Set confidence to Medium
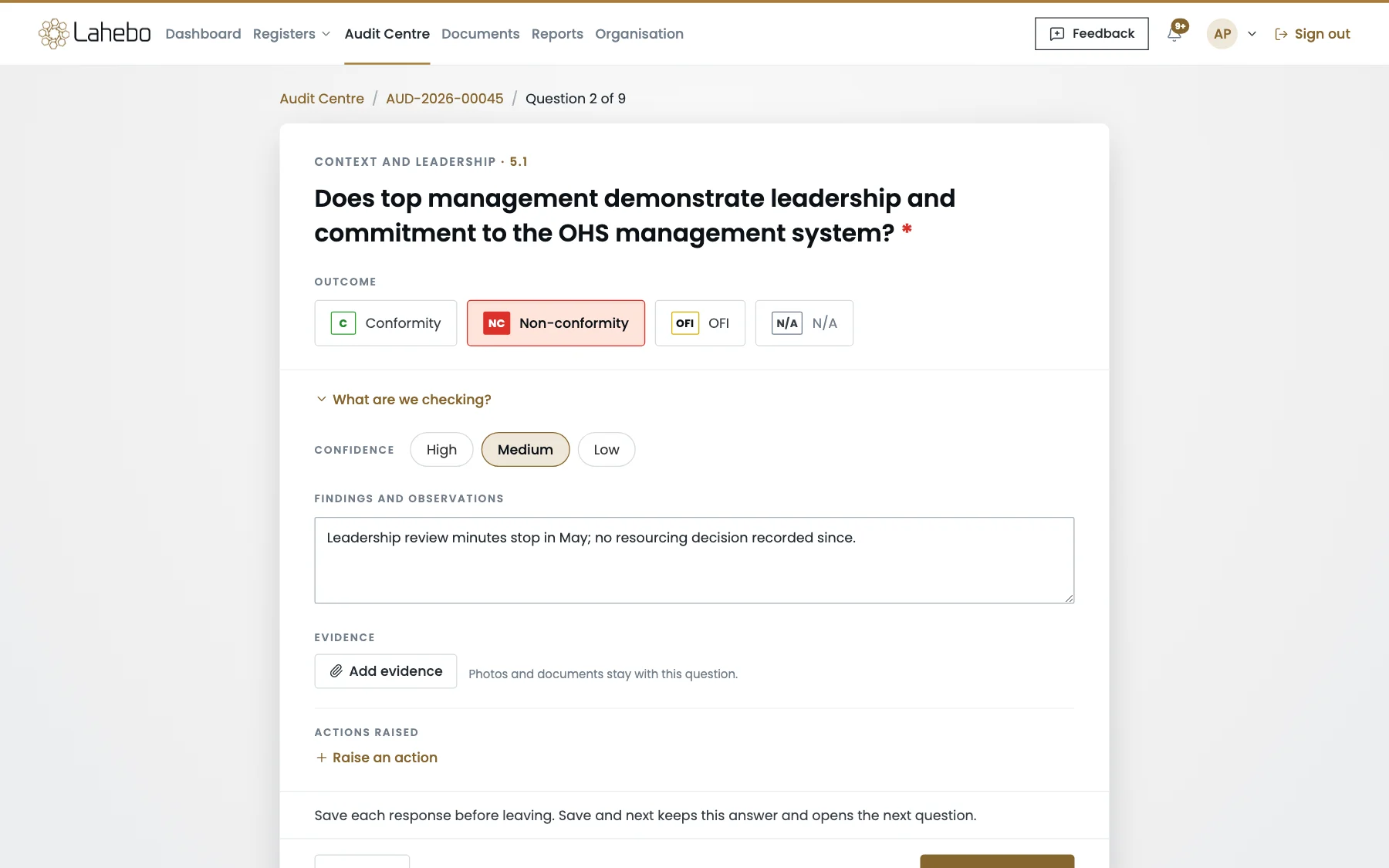 pos(526,450)
